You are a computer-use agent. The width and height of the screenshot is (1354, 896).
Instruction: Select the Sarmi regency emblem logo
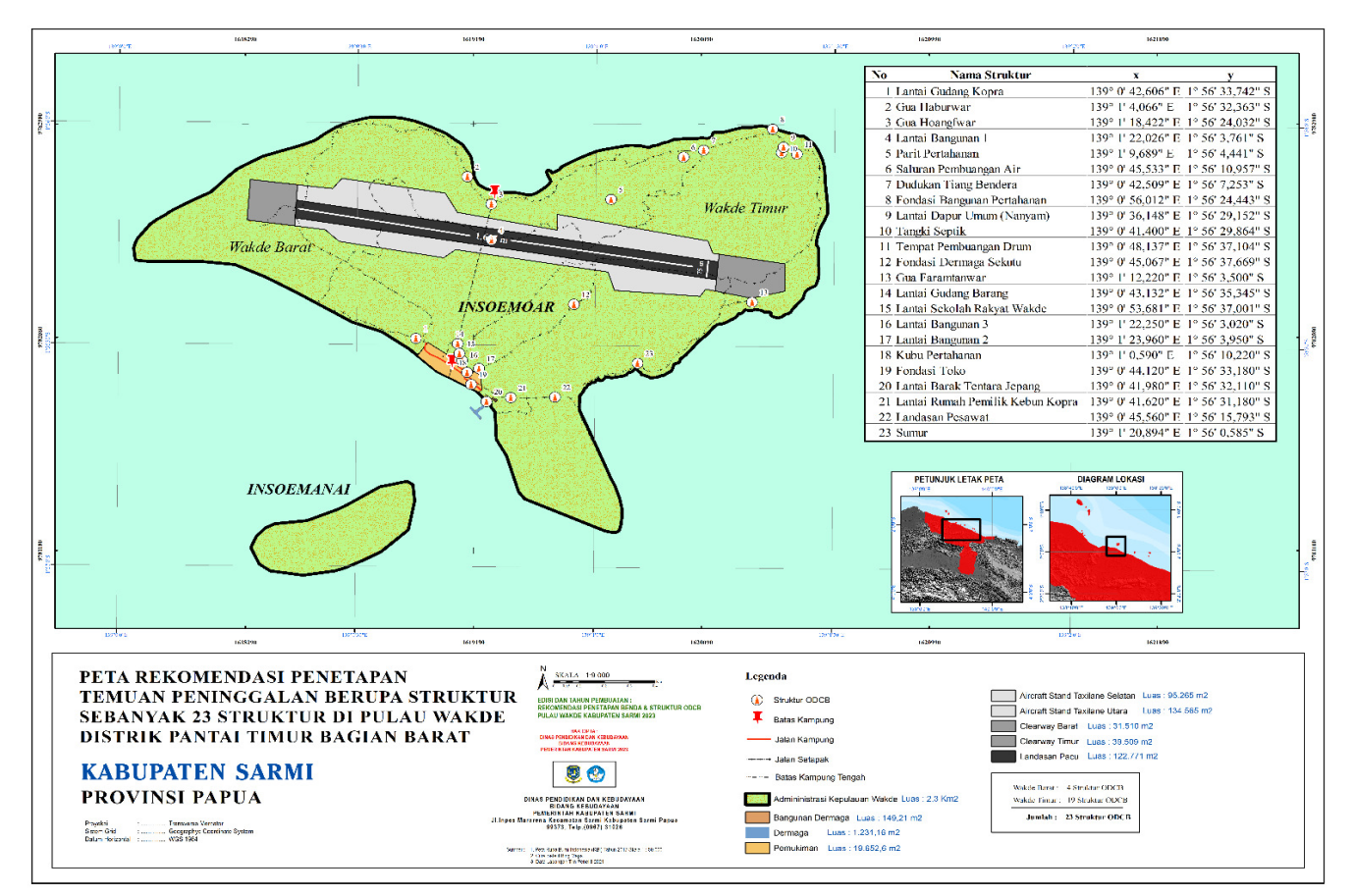pyautogui.click(x=573, y=774)
